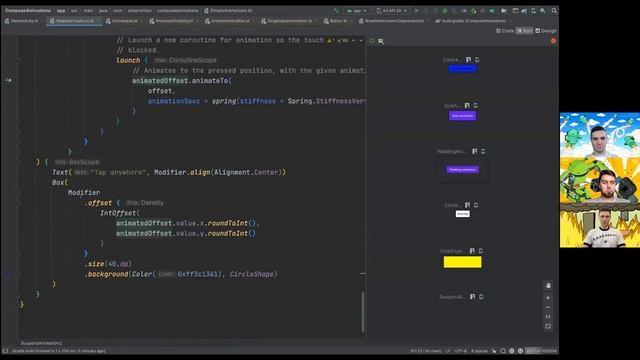Open the Animatable.kt tab
The image size is (640, 360).
click(124, 21)
